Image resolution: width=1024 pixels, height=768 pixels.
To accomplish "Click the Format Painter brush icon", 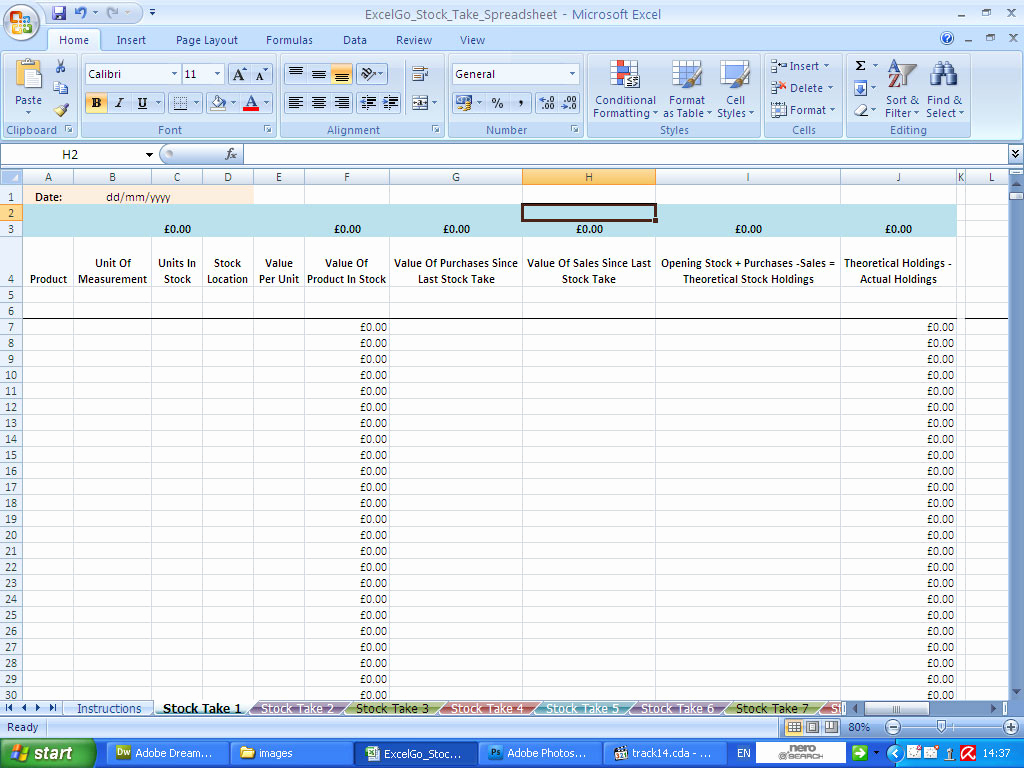I will tap(61, 110).
